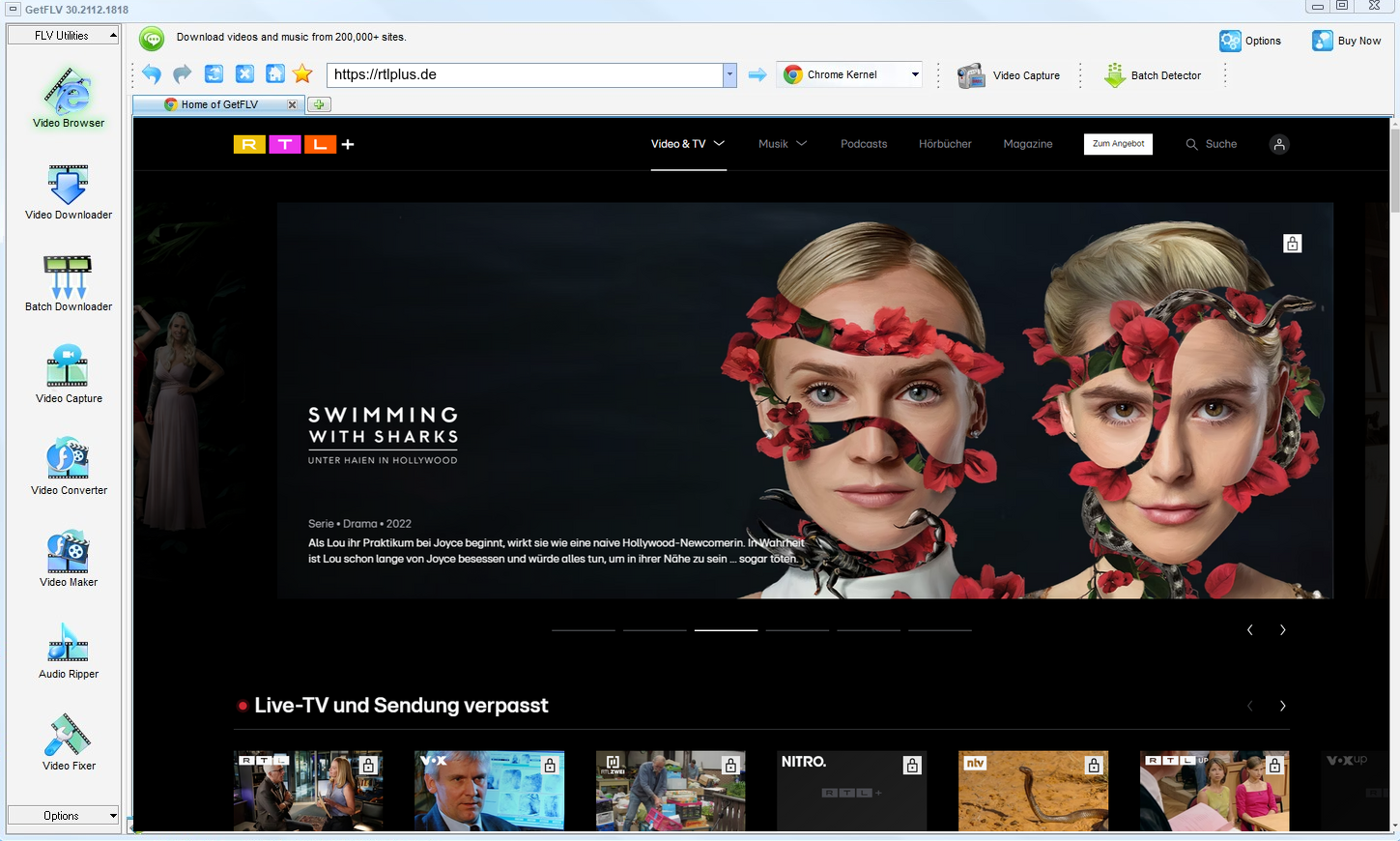The width and height of the screenshot is (1400, 841).
Task: Show next hero carousel slide
Action: pyautogui.click(x=1282, y=630)
